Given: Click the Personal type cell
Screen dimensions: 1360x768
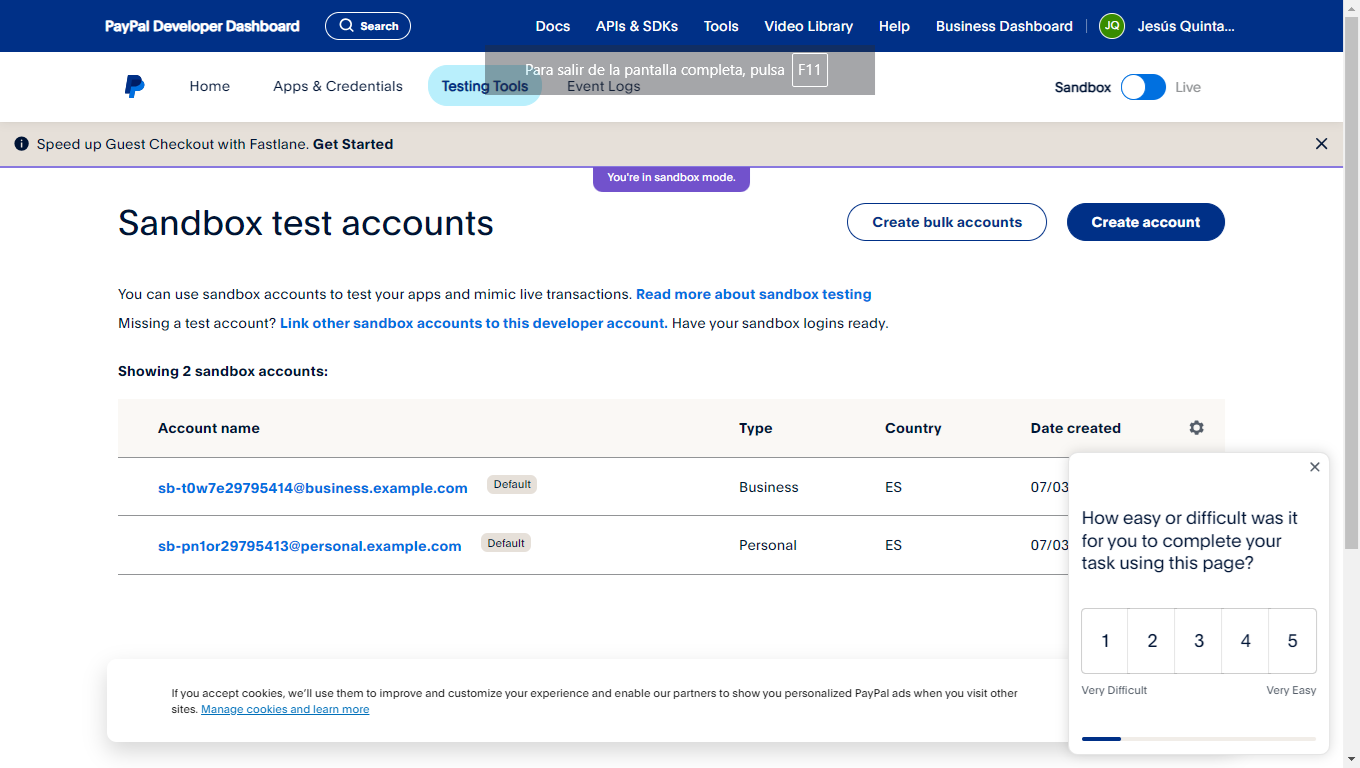Looking at the screenshot, I should coord(768,545).
